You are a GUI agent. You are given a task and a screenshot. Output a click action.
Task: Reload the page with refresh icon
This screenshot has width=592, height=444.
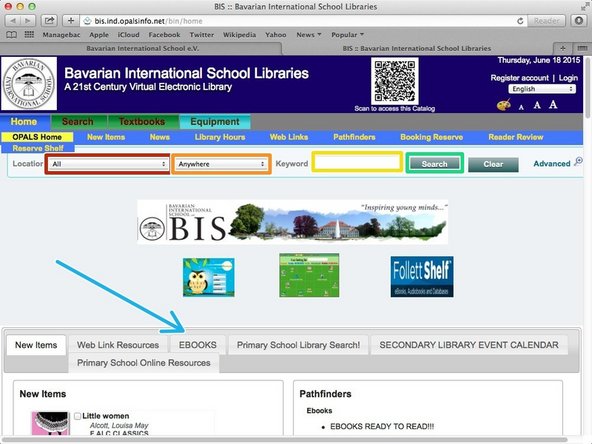click(520, 21)
